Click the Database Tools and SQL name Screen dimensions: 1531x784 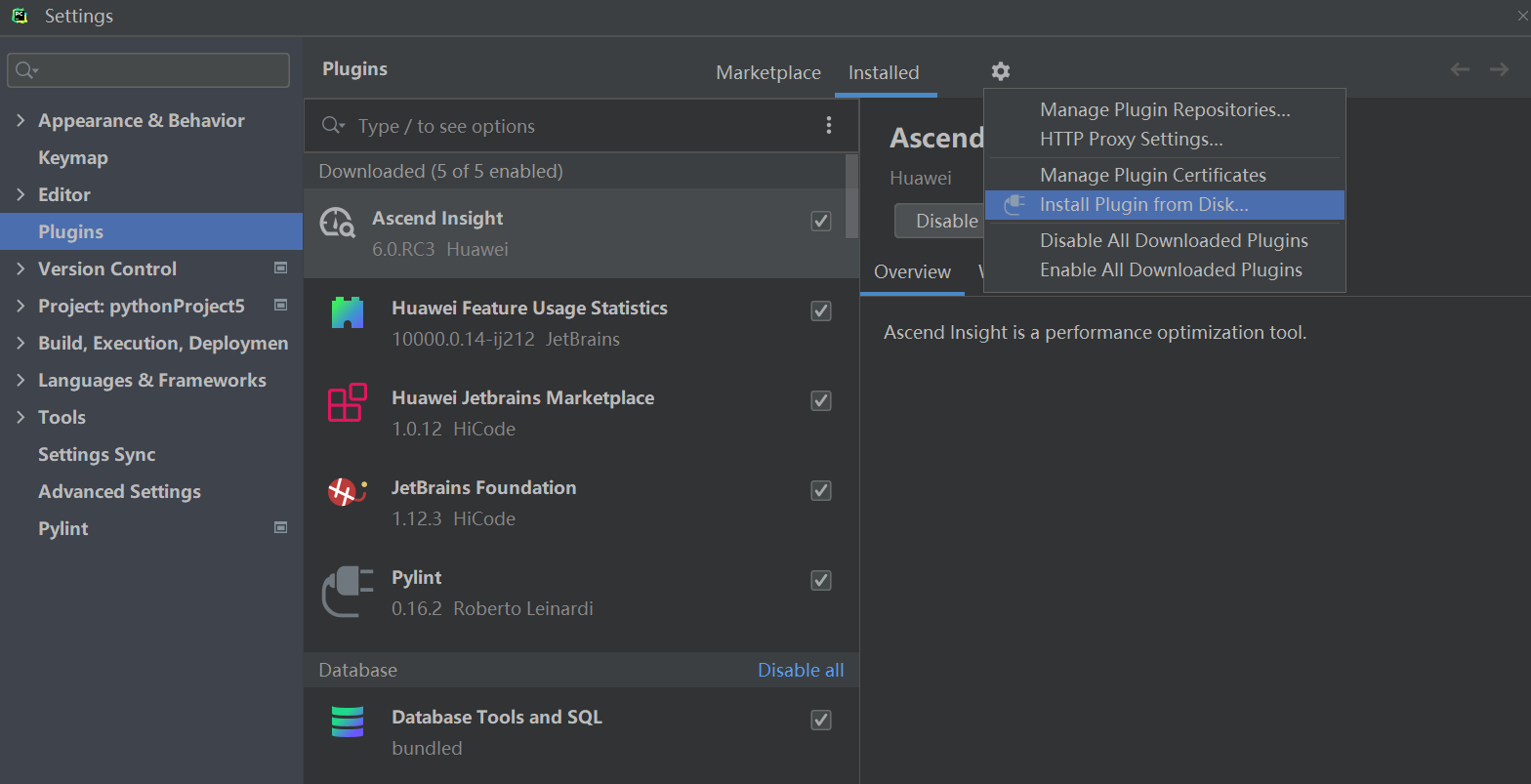pyautogui.click(x=496, y=717)
